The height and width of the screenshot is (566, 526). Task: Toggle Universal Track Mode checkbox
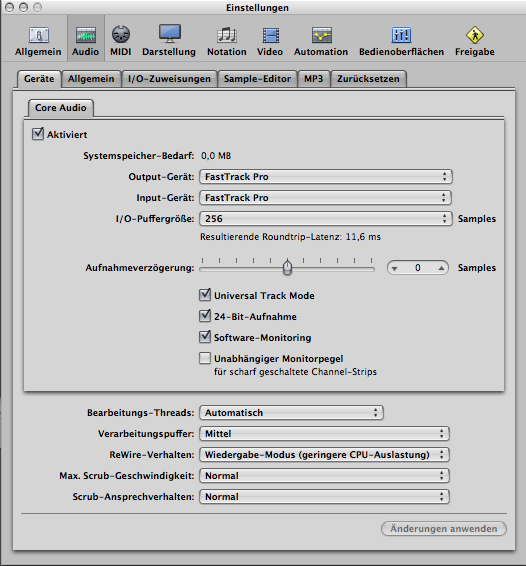(205, 295)
